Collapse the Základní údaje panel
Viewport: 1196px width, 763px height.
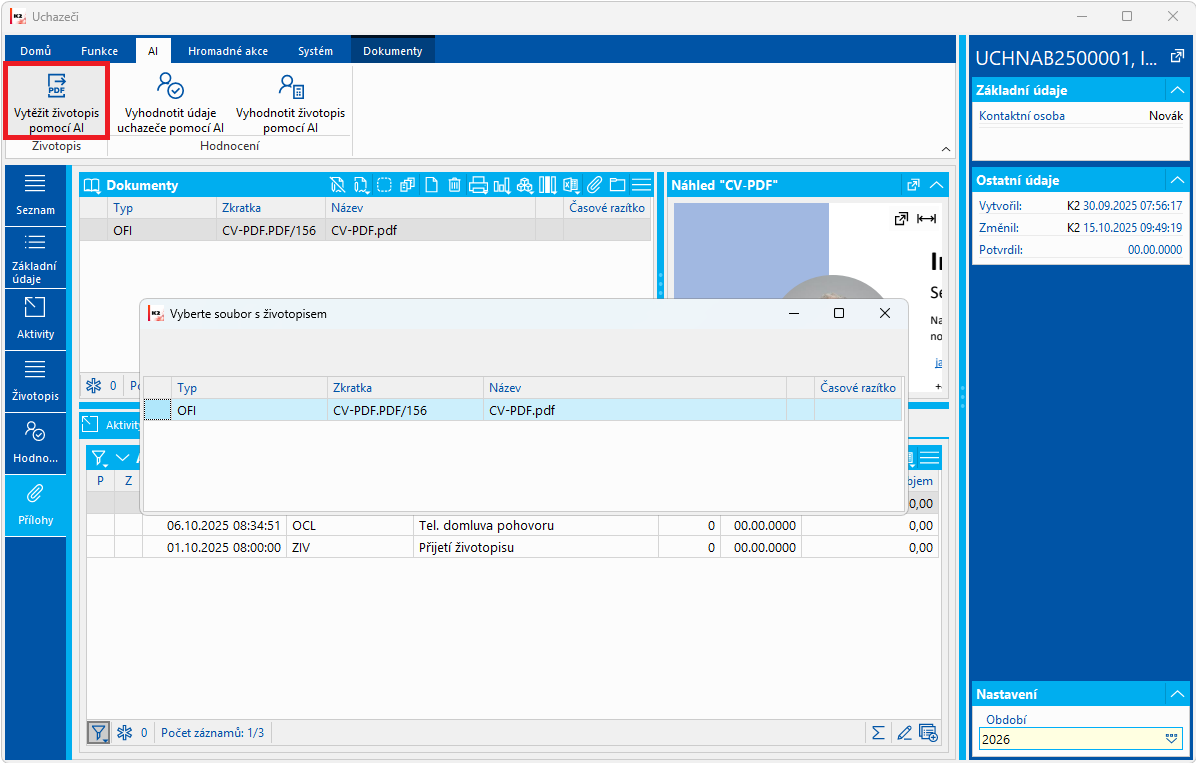1177,90
